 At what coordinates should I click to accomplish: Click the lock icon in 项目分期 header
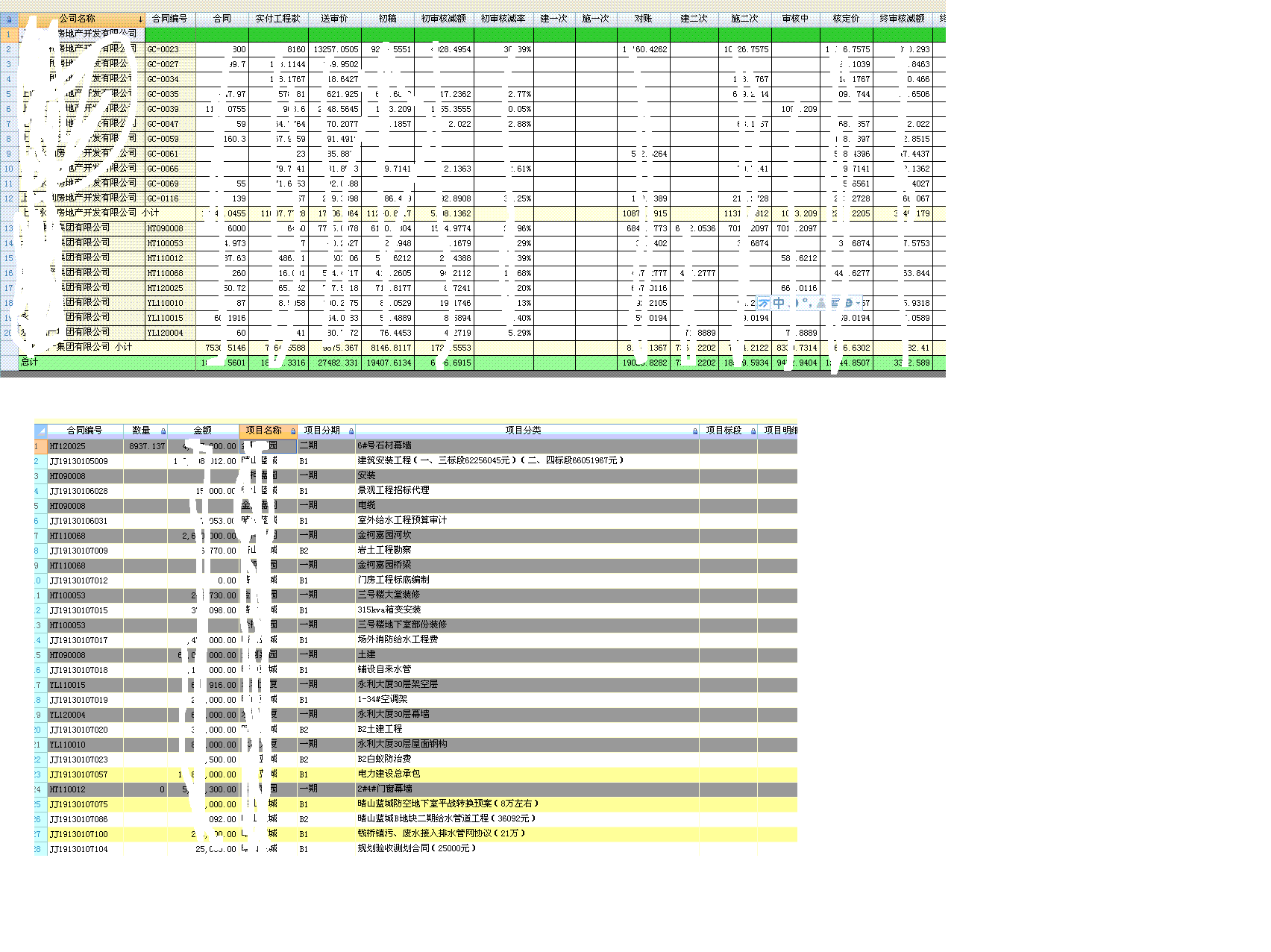(351, 431)
